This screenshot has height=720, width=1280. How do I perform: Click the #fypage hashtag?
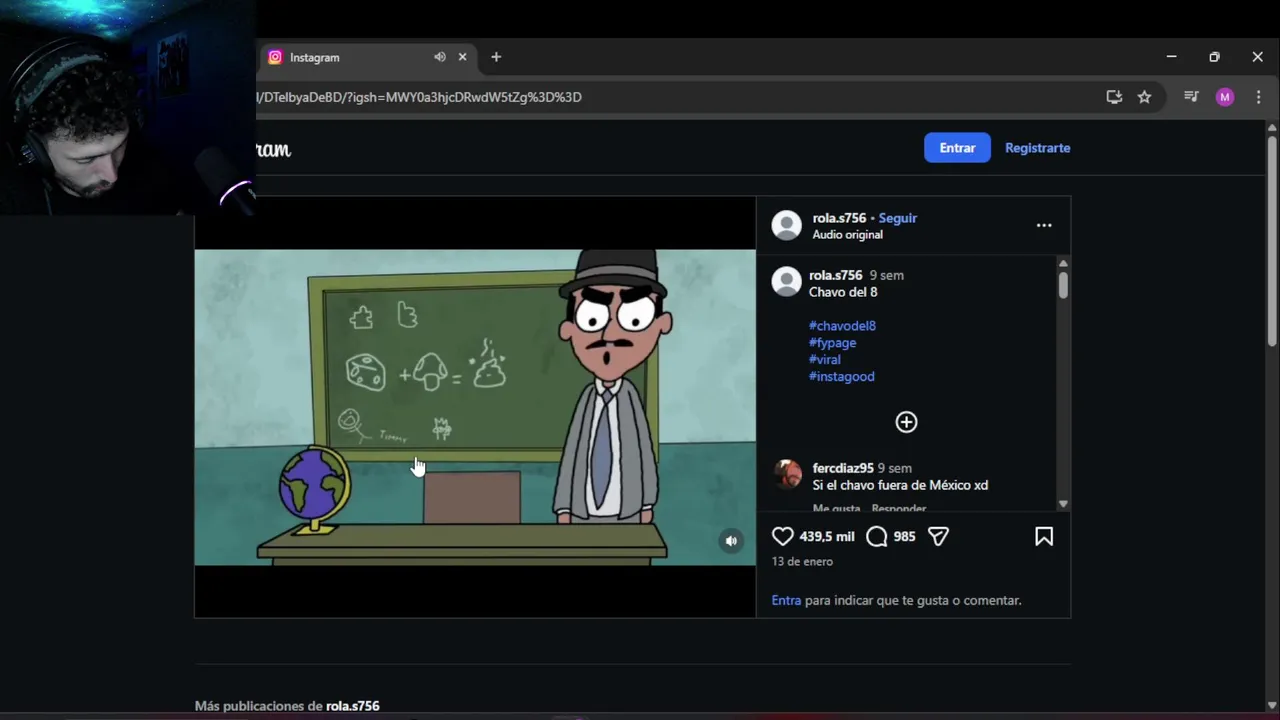click(x=832, y=343)
